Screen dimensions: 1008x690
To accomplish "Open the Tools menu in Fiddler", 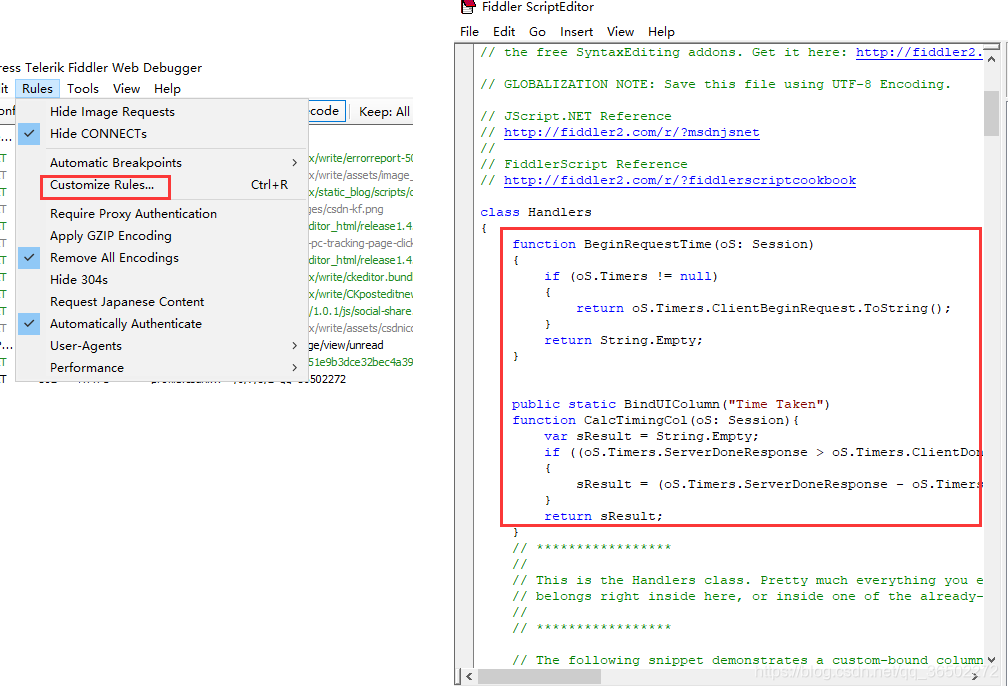I will point(83,89).
